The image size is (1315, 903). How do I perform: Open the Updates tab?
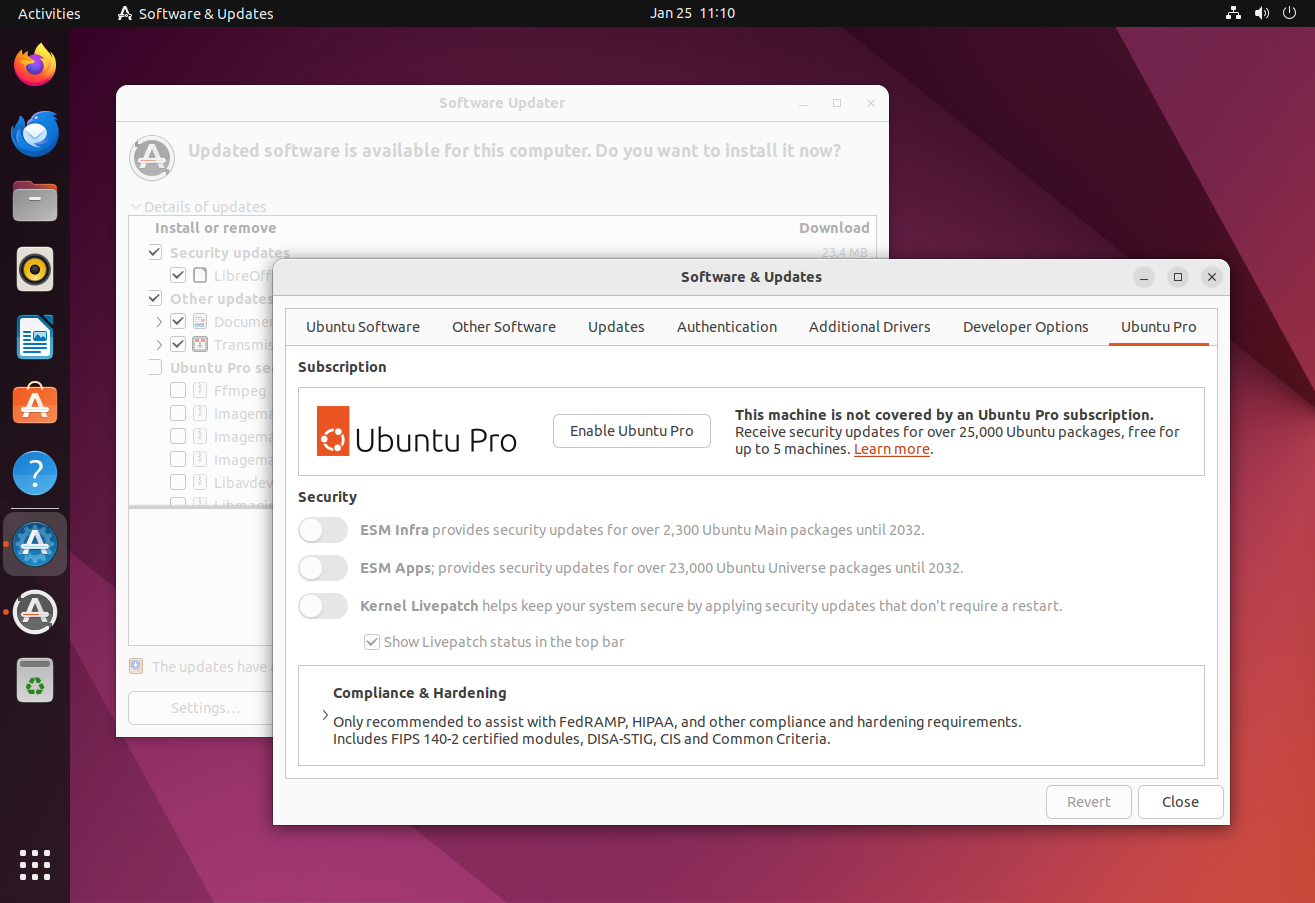coord(616,327)
